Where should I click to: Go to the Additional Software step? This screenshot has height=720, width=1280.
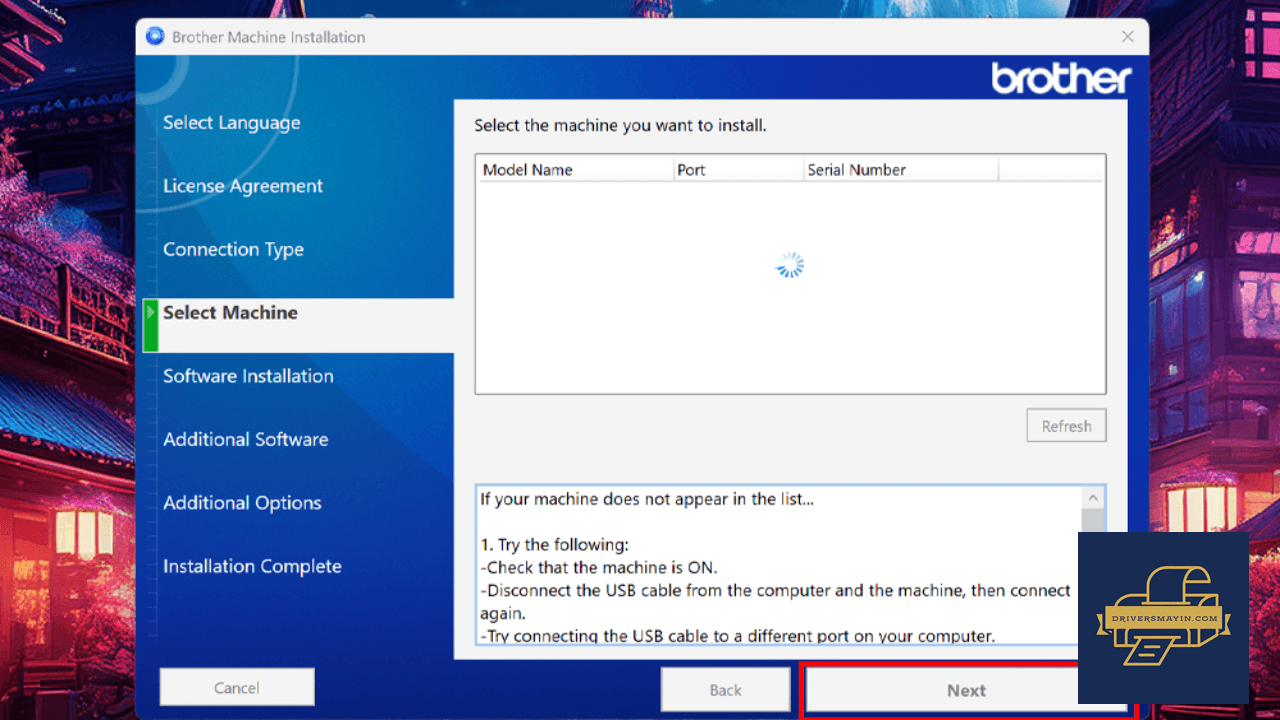246,439
